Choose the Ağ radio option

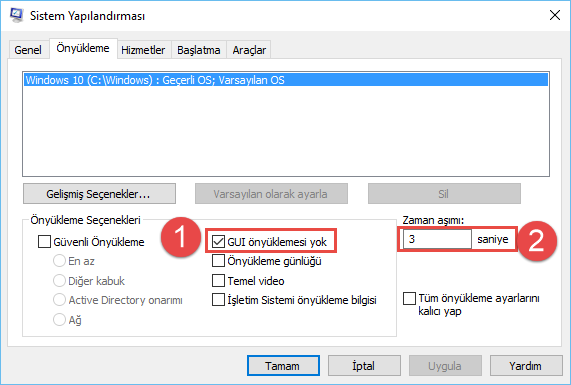coord(59,319)
